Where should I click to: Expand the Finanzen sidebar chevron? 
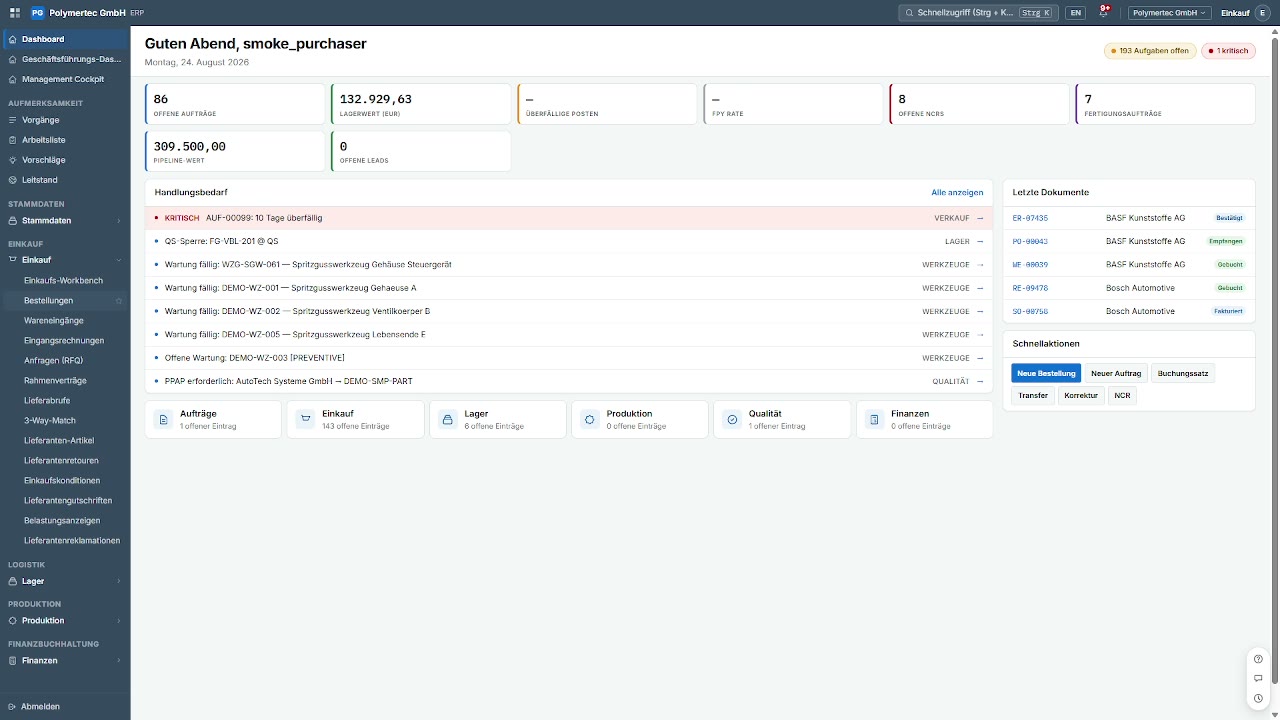[x=119, y=661]
